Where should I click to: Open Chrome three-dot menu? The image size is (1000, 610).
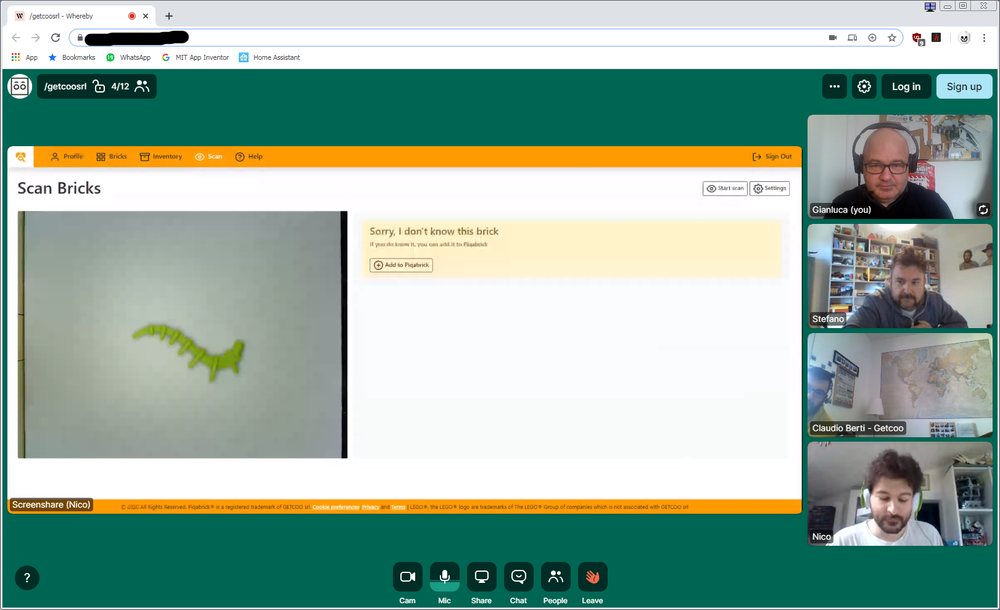coord(984,38)
